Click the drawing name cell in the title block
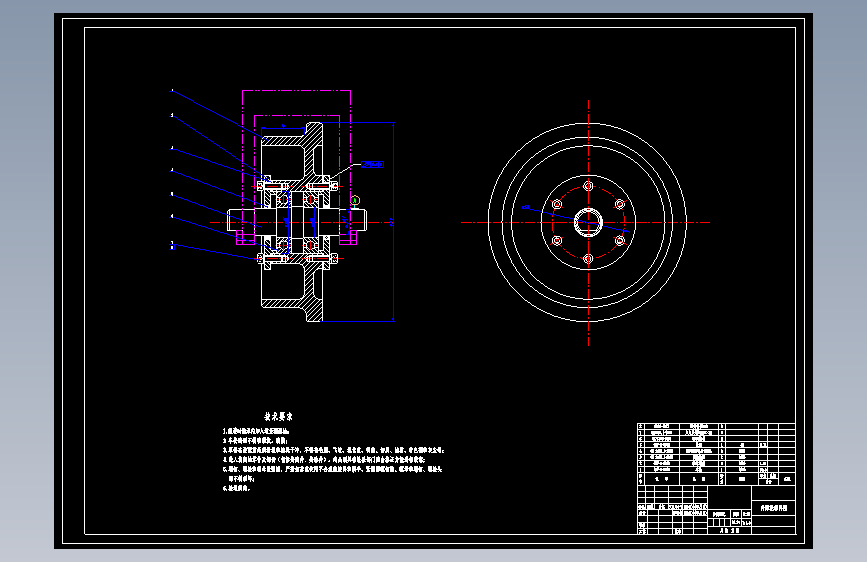The image size is (867, 562). click(x=774, y=507)
